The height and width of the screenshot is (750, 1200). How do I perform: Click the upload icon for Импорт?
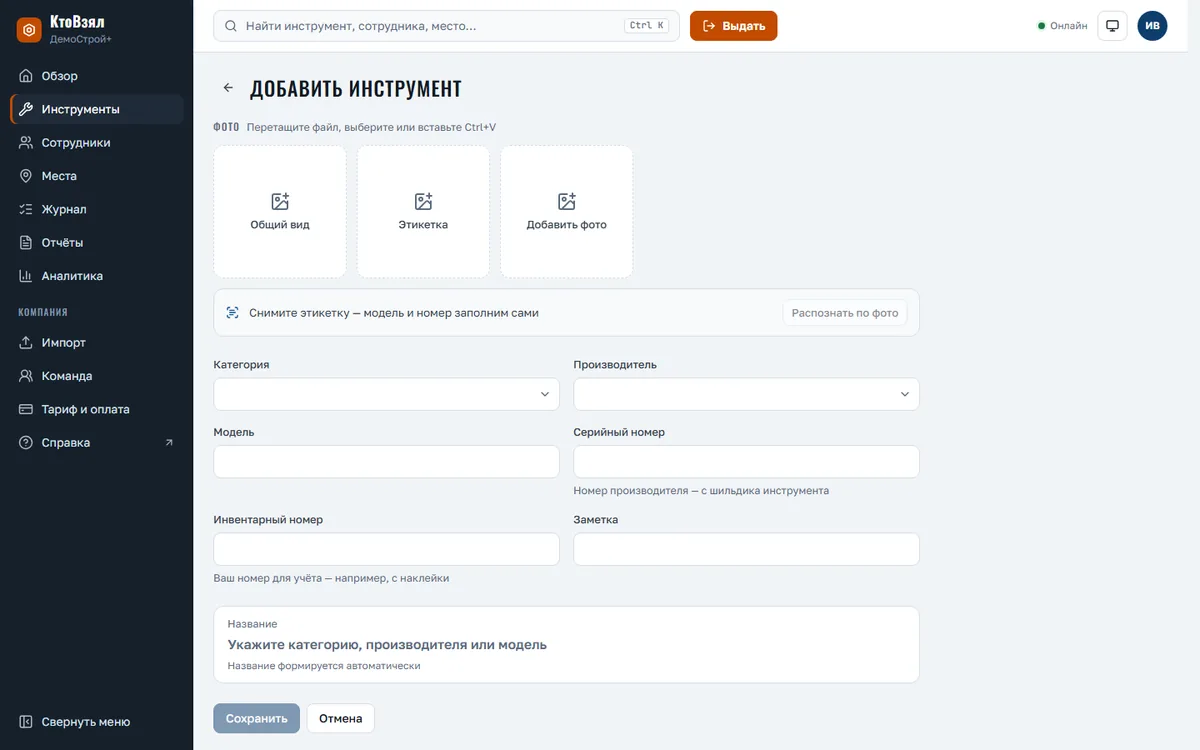[x=26, y=343]
